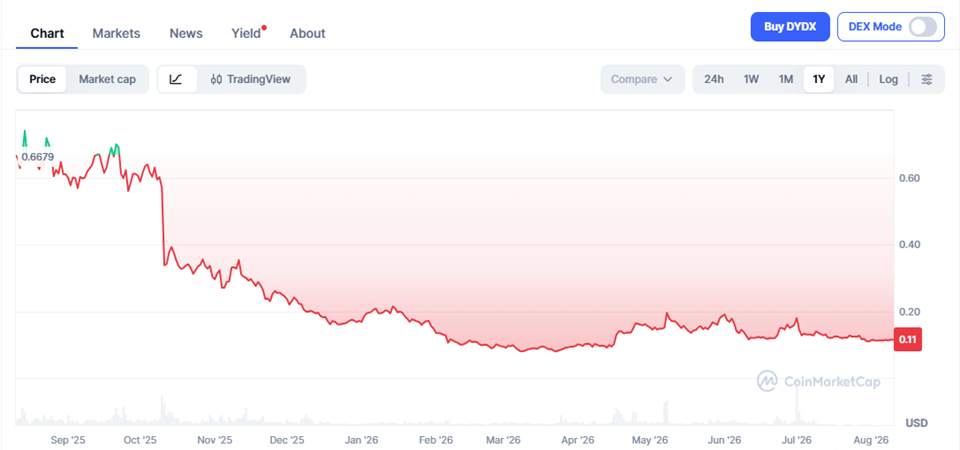The height and width of the screenshot is (450, 960).
Task: Set range to 1Y
Action: 819,79
